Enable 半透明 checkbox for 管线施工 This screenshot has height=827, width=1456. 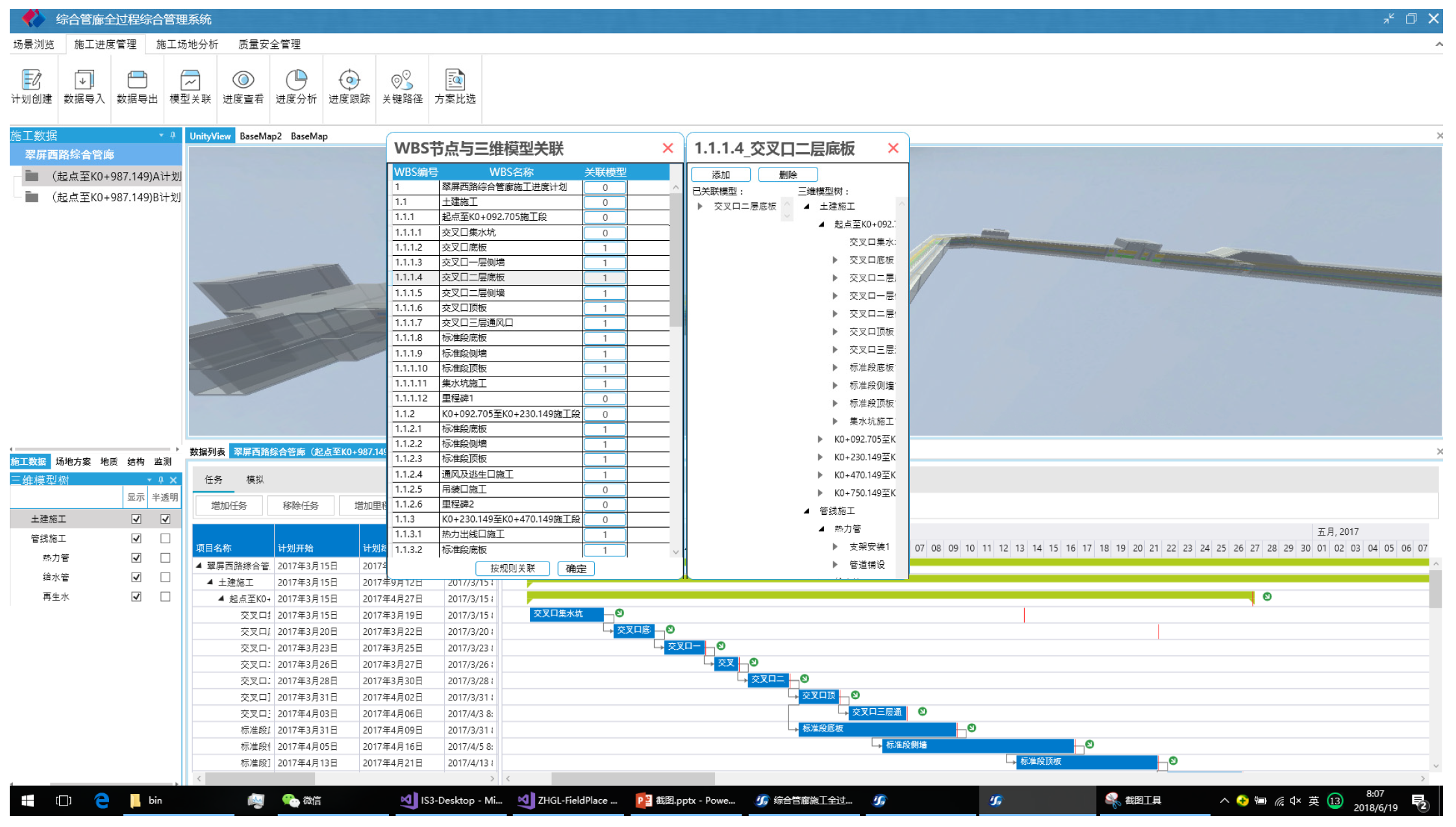coord(166,538)
